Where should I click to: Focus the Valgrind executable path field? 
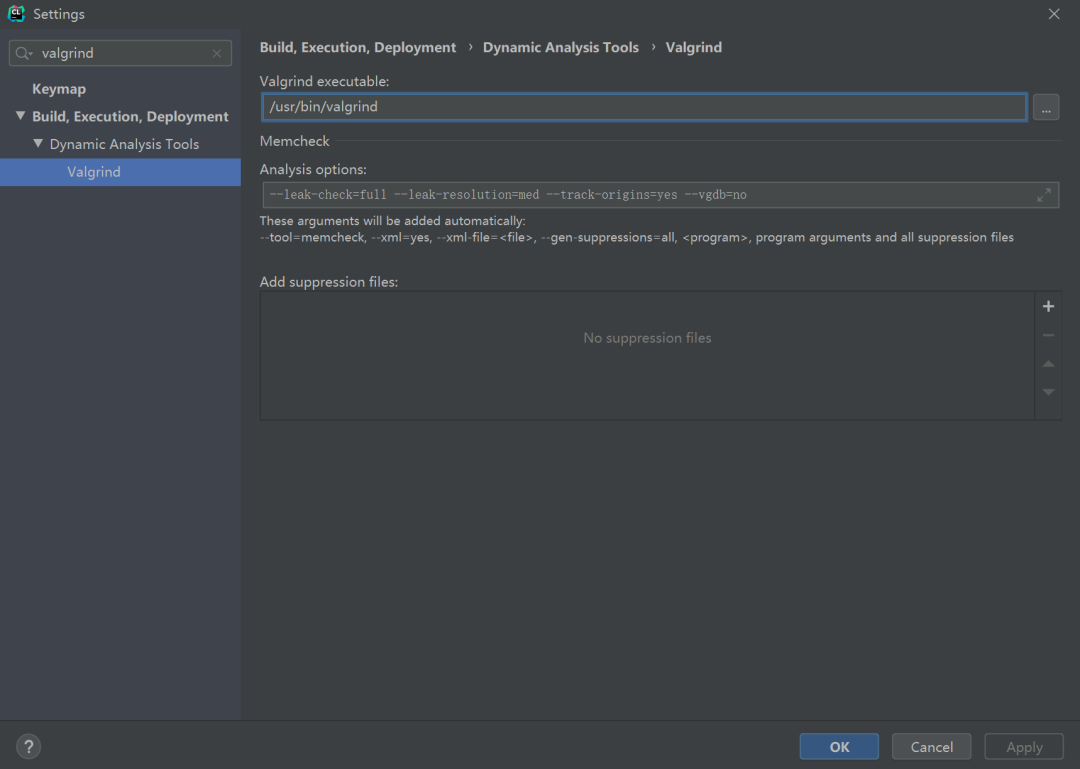click(x=644, y=107)
